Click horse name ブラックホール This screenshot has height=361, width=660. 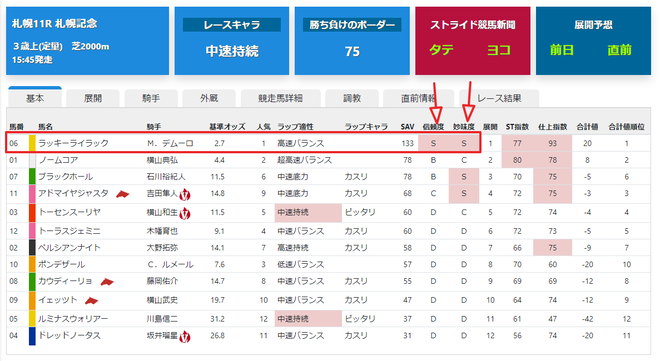pyautogui.click(x=66, y=177)
